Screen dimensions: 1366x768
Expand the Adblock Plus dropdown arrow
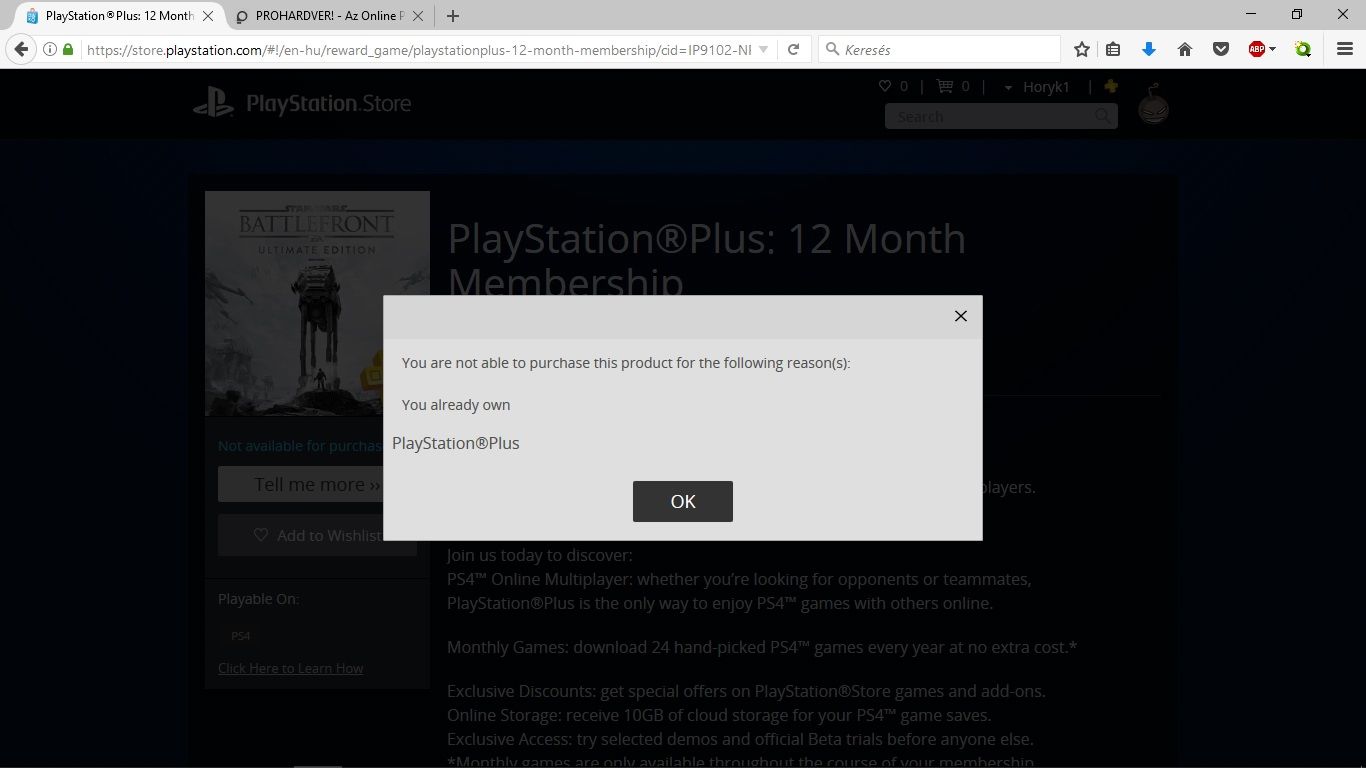pyautogui.click(x=1272, y=49)
